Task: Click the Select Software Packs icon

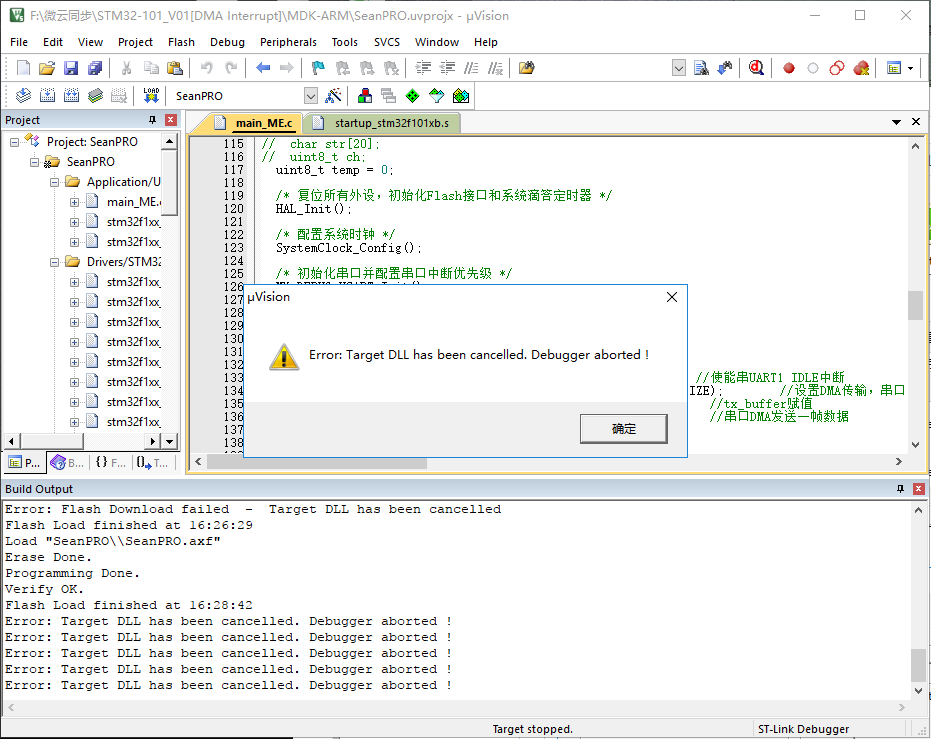Action: (x=436, y=96)
